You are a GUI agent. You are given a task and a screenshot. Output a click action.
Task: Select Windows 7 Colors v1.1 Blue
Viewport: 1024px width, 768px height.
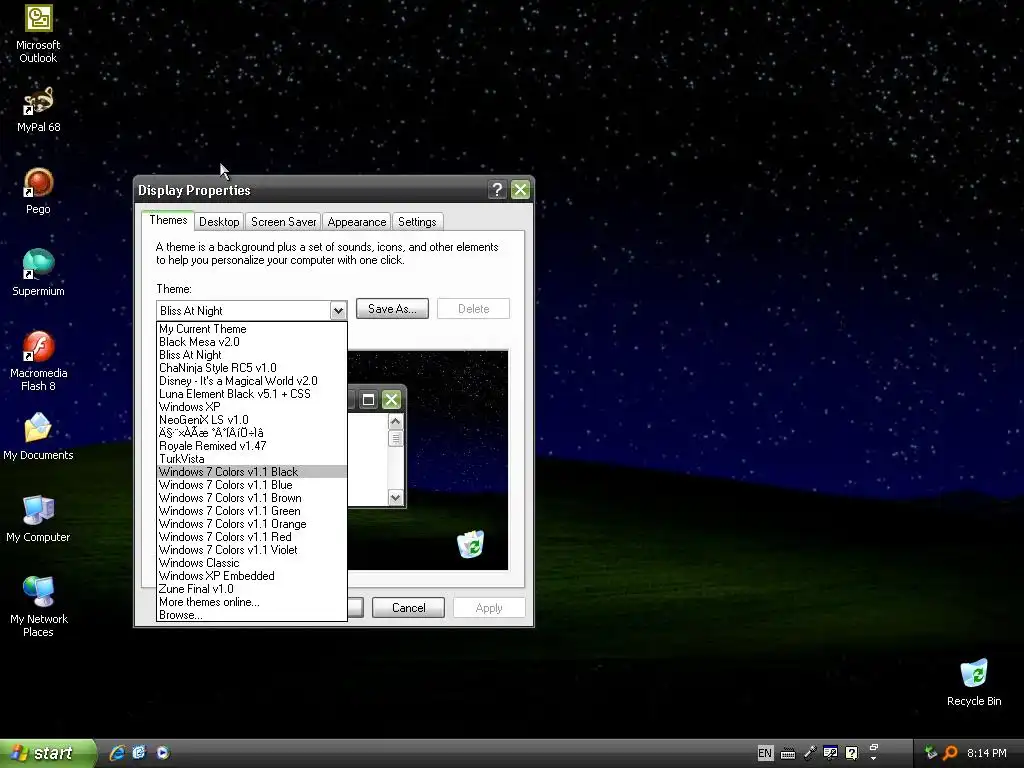(251, 485)
